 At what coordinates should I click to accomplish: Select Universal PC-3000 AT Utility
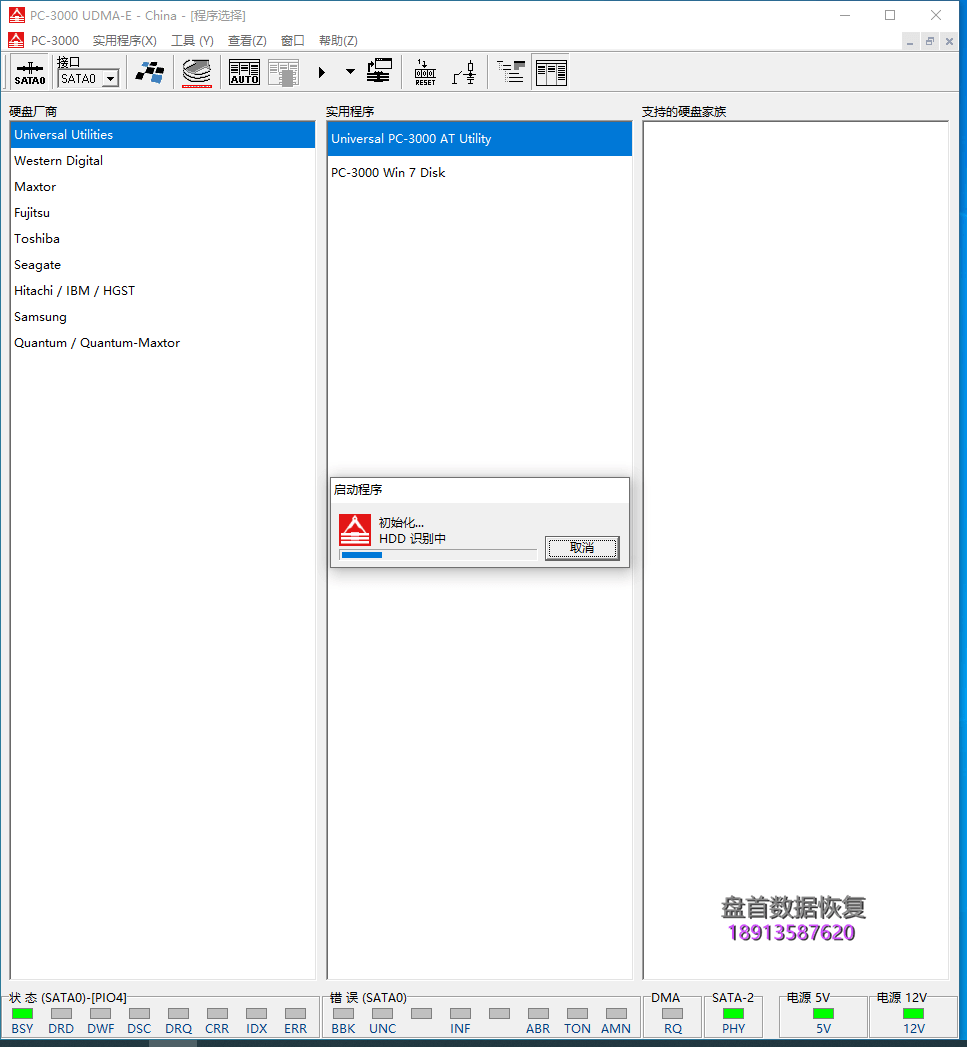pos(479,139)
